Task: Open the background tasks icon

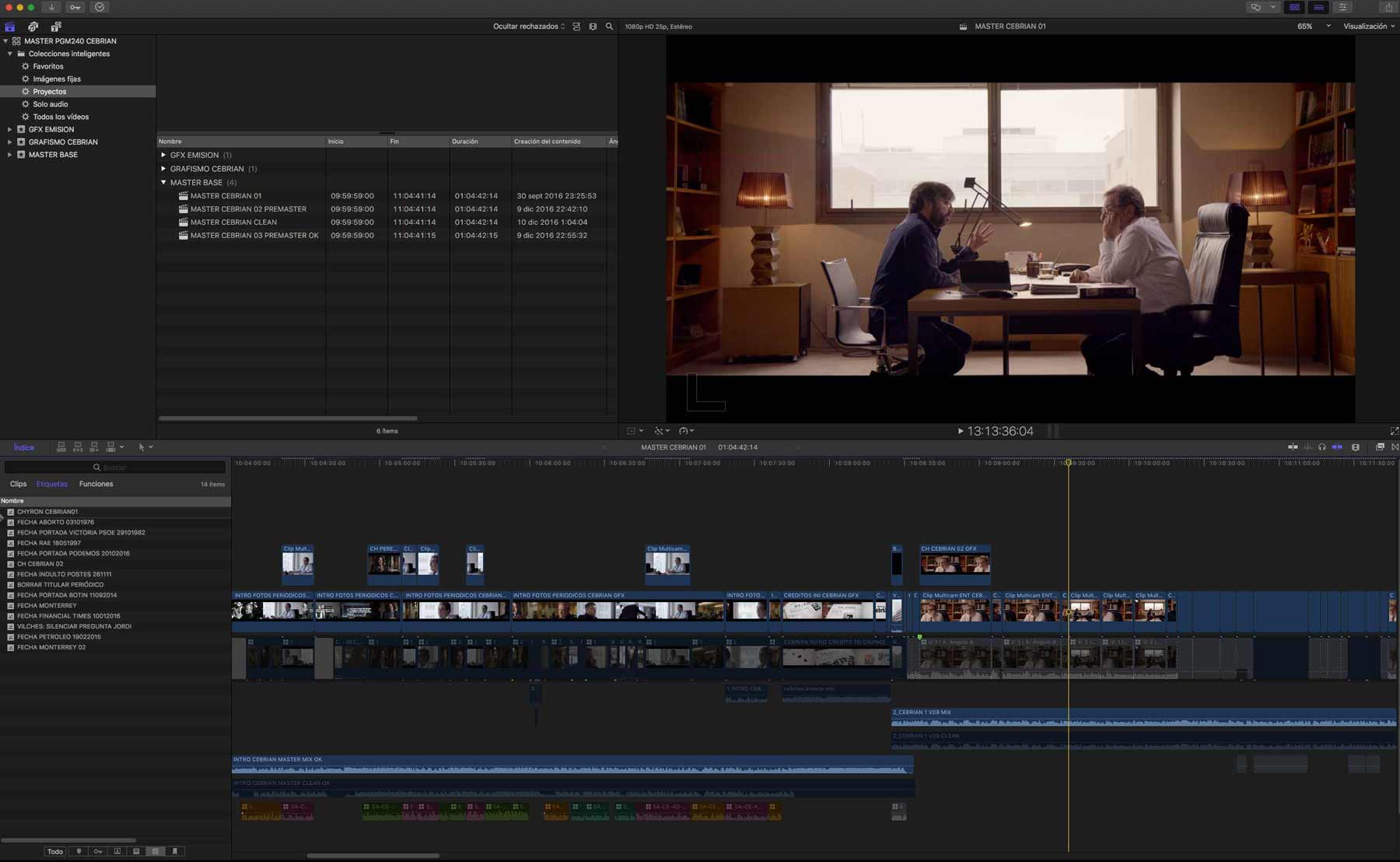Action: pyautogui.click(x=100, y=7)
